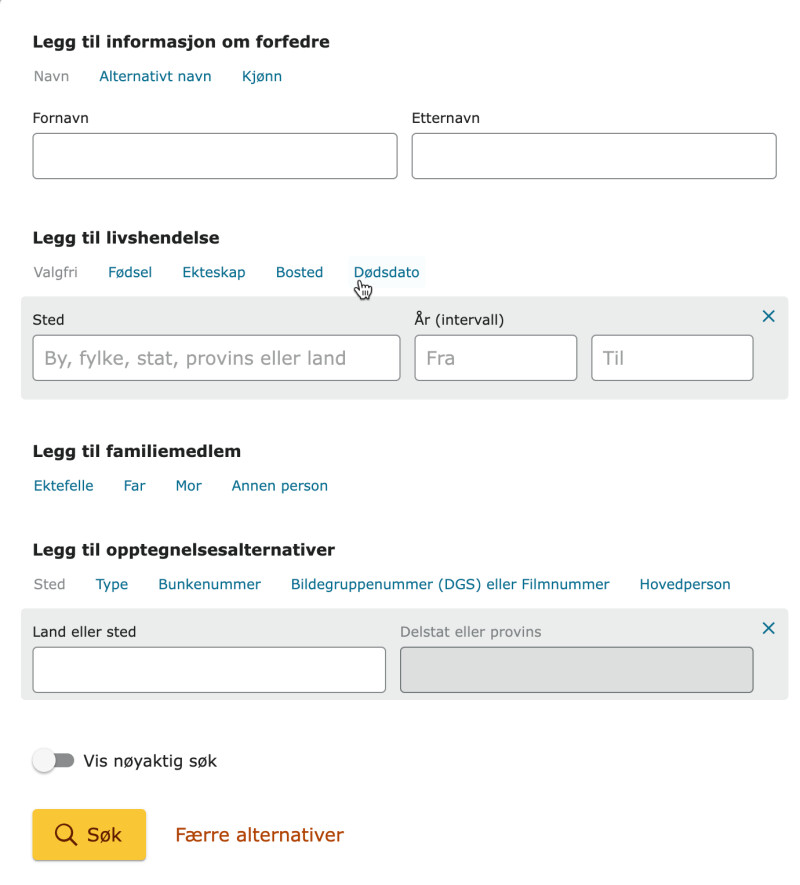This screenshot has height=885, width=800.
Task: Open the Hovedperson record option
Action: click(685, 584)
